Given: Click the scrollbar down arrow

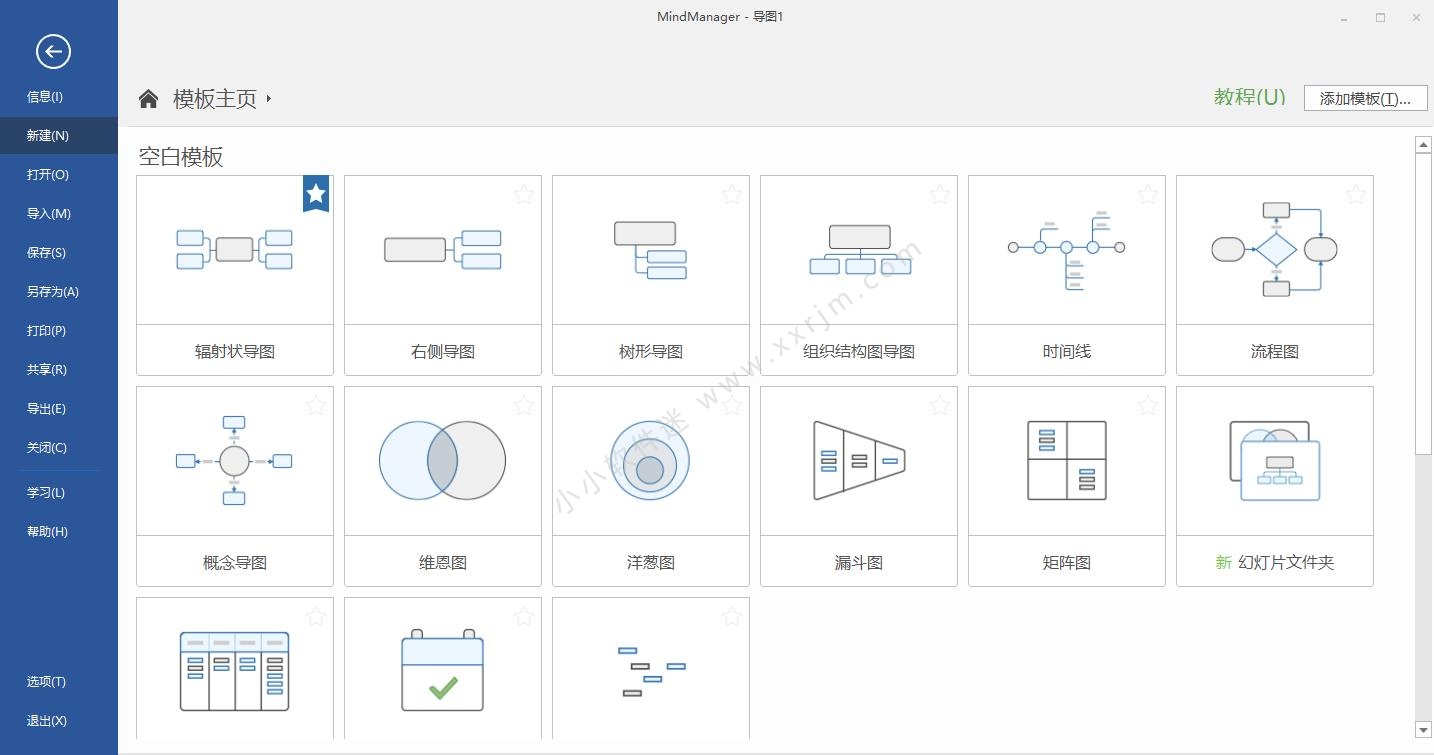Looking at the screenshot, I should pos(1424,730).
